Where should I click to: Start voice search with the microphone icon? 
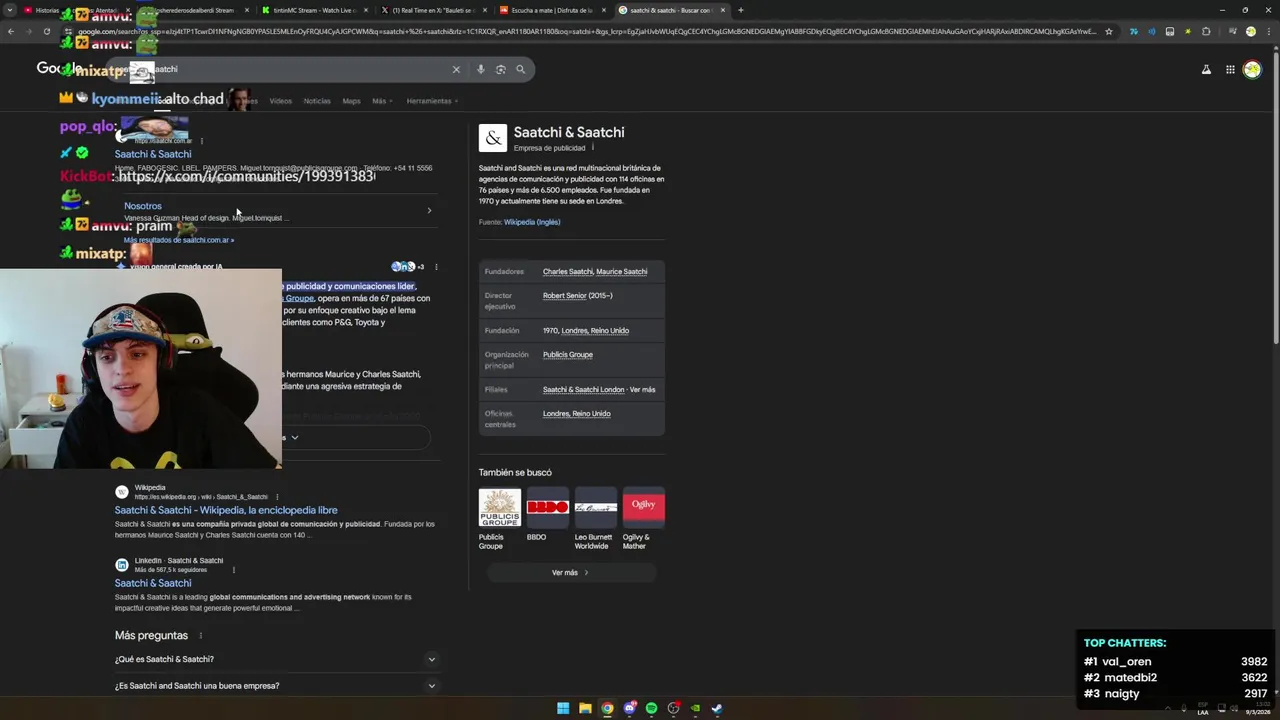click(481, 69)
